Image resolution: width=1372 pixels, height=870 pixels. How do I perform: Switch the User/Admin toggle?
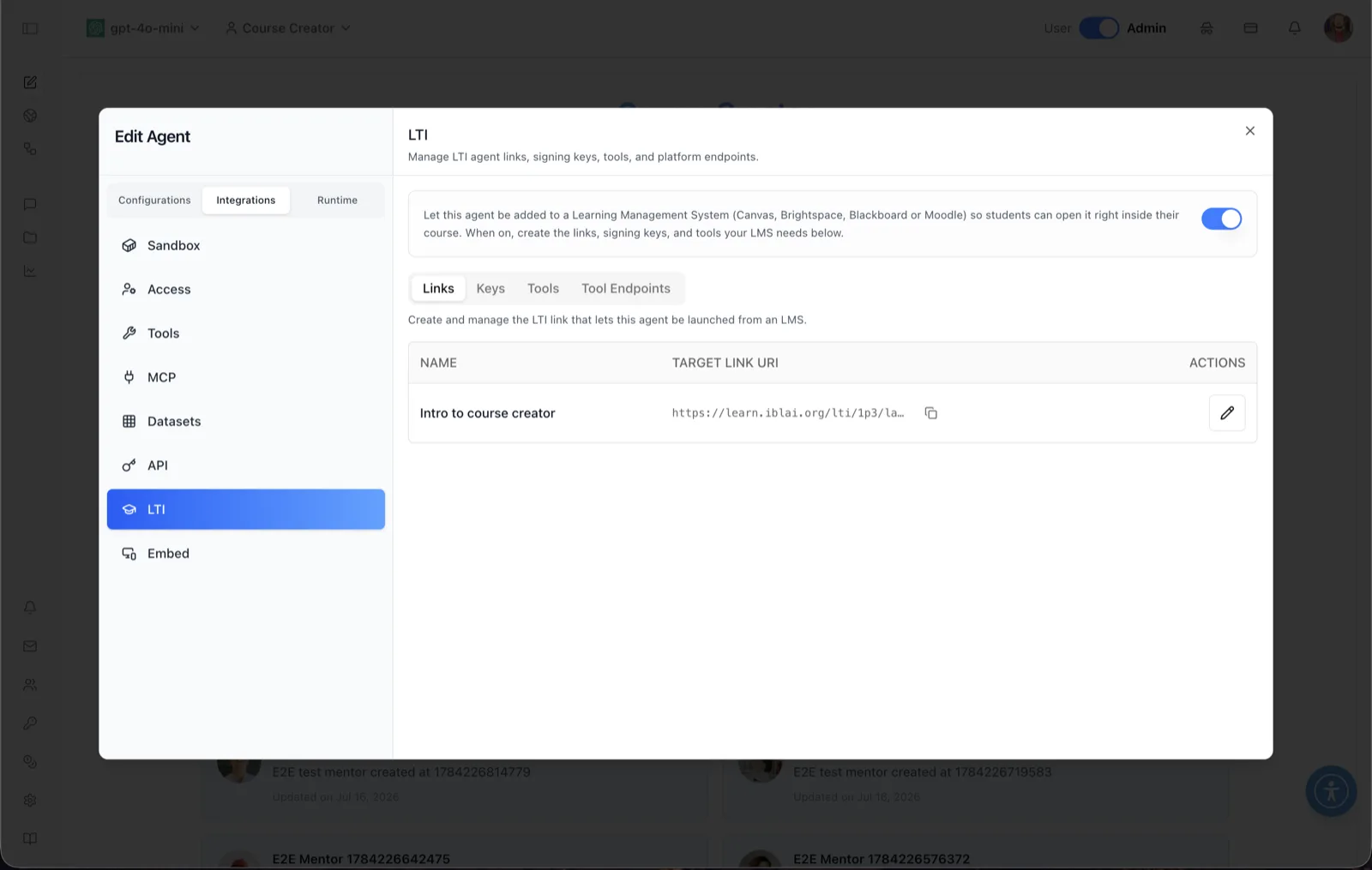[1098, 28]
